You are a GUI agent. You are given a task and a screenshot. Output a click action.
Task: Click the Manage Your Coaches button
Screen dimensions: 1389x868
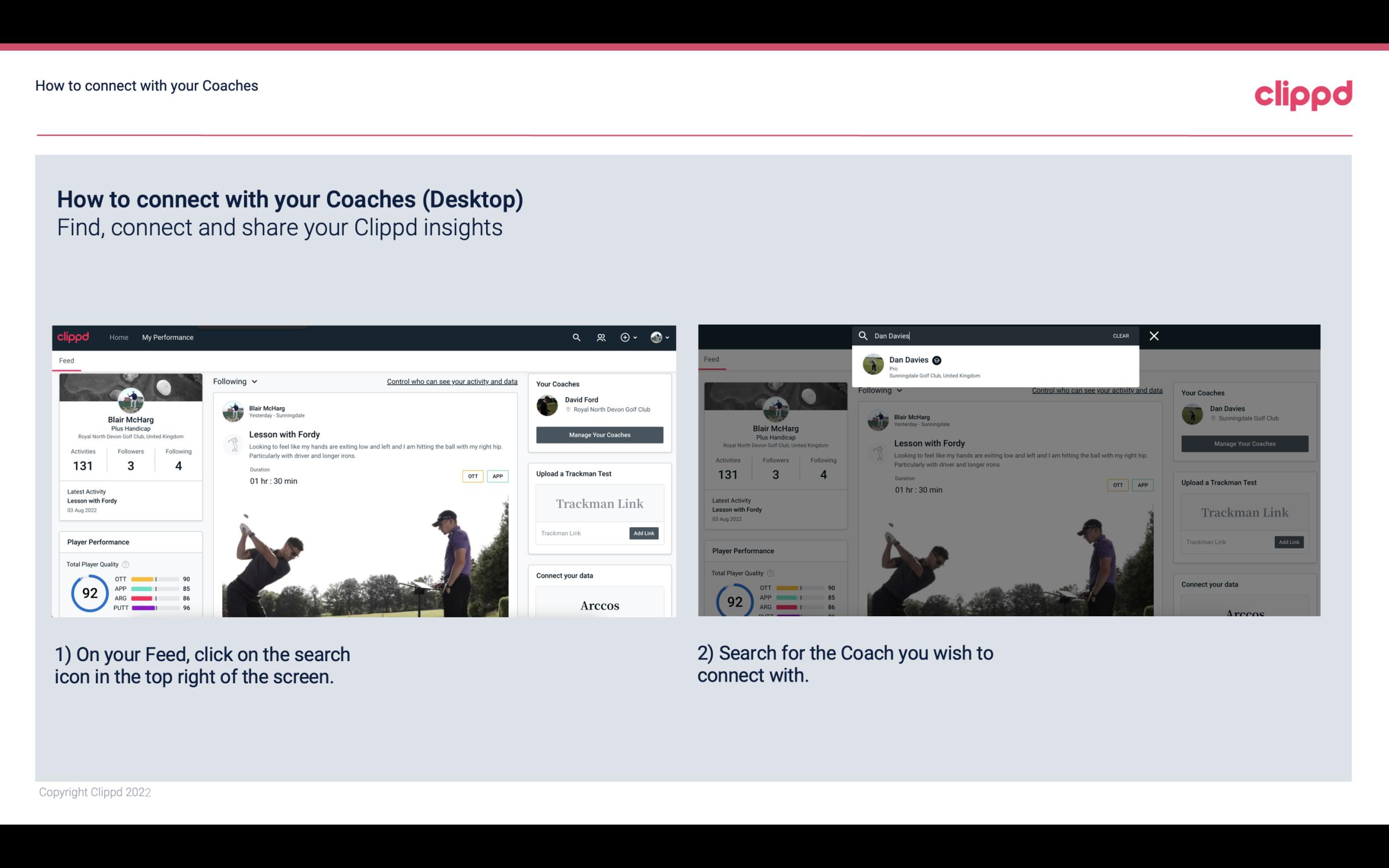tap(598, 434)
